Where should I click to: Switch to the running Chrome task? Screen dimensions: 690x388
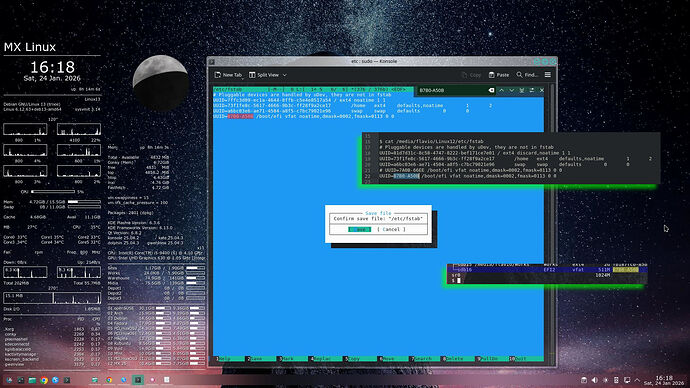click(x=109, y=380)
